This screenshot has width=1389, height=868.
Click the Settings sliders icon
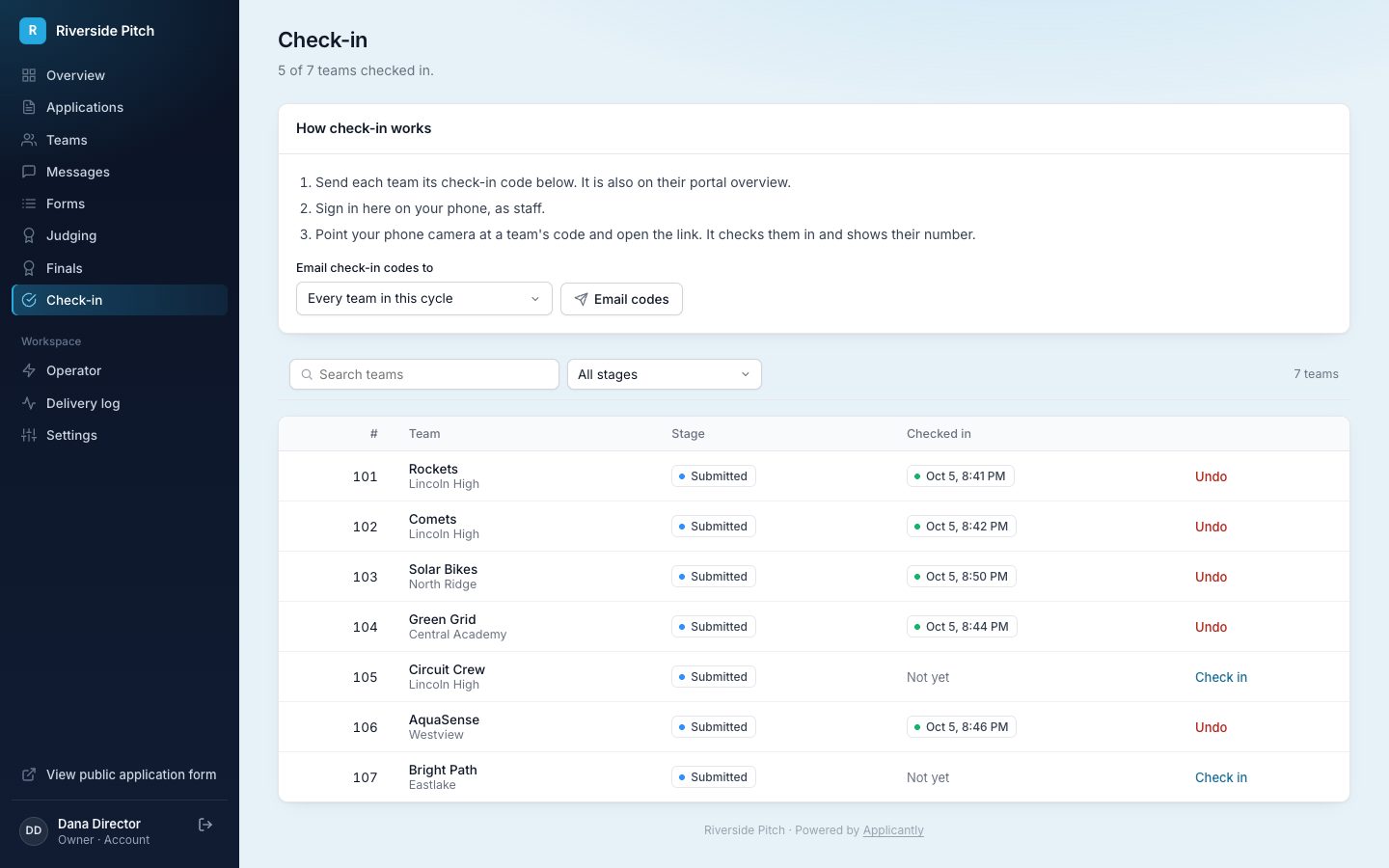[x=29, y=435]
